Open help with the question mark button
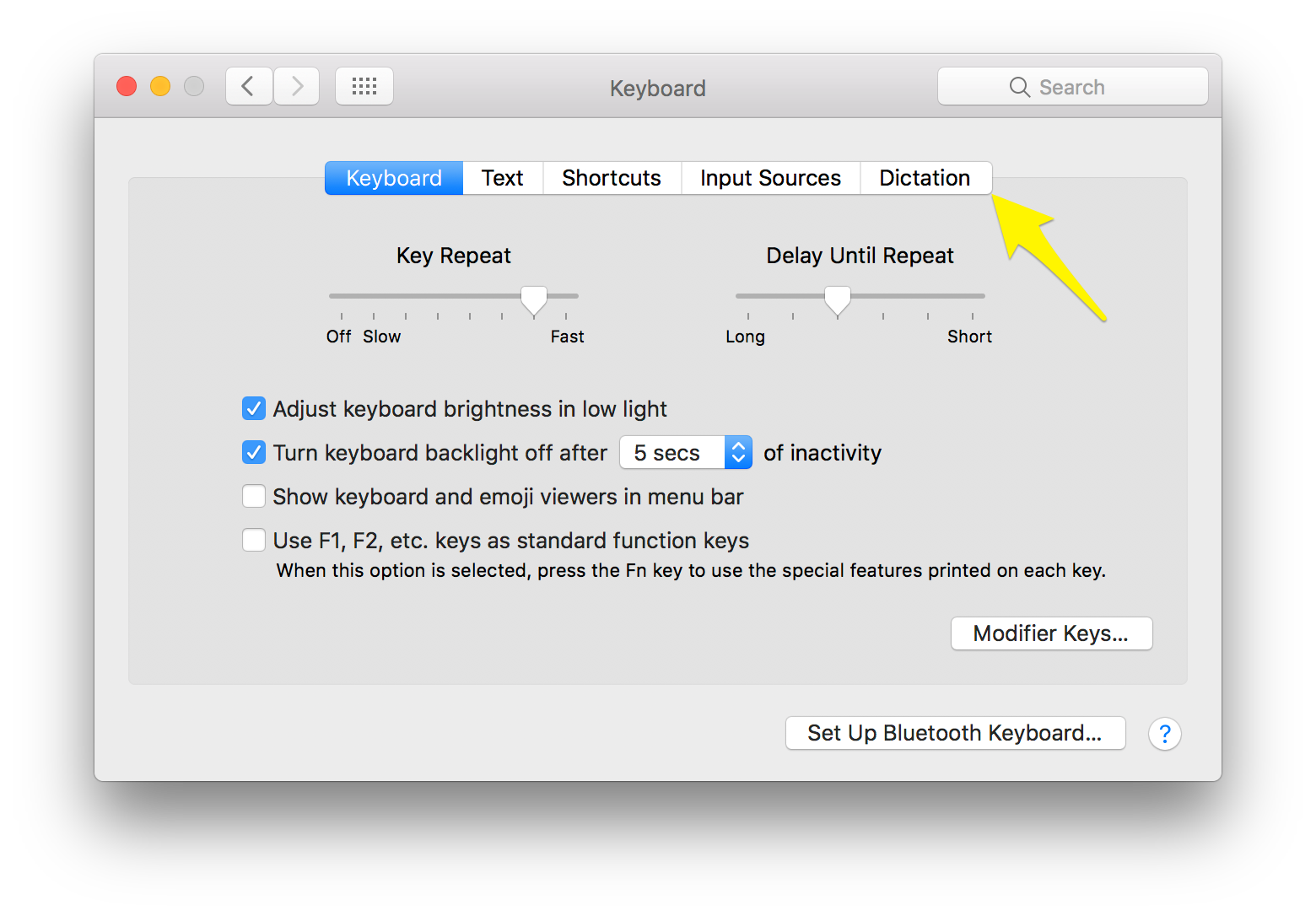 click(1164, 734)
